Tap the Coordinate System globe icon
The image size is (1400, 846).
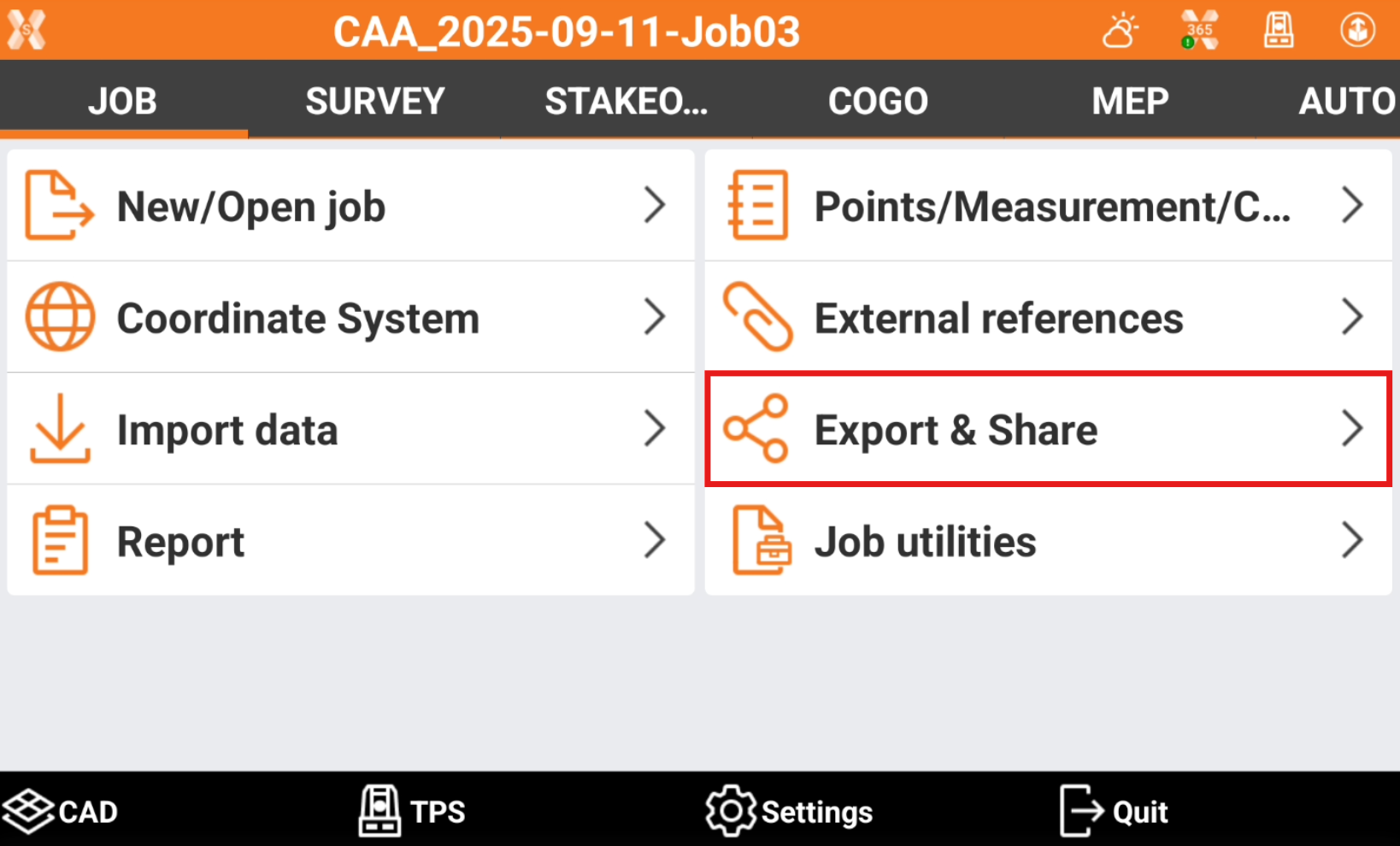tap(60, 317)
